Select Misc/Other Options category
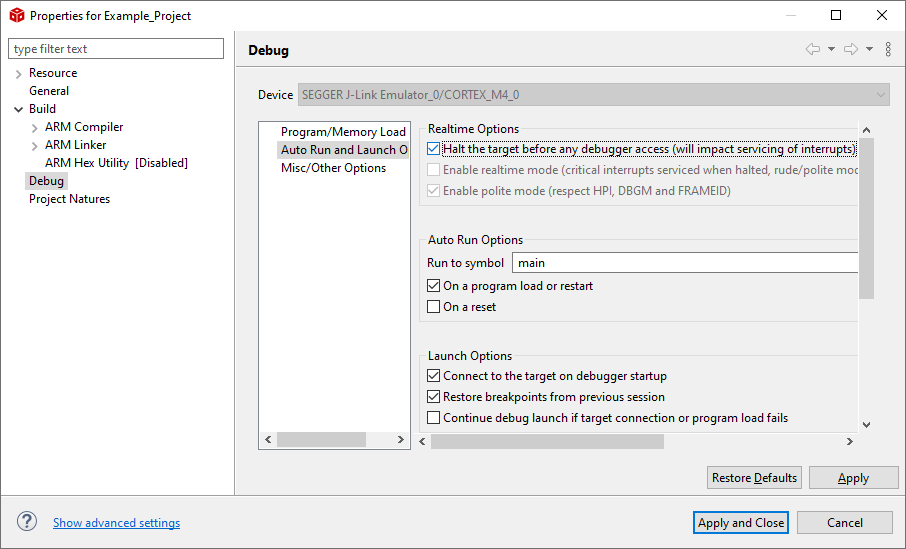The width and height of the screenshot is (906, 549). [x=333, y=168]
